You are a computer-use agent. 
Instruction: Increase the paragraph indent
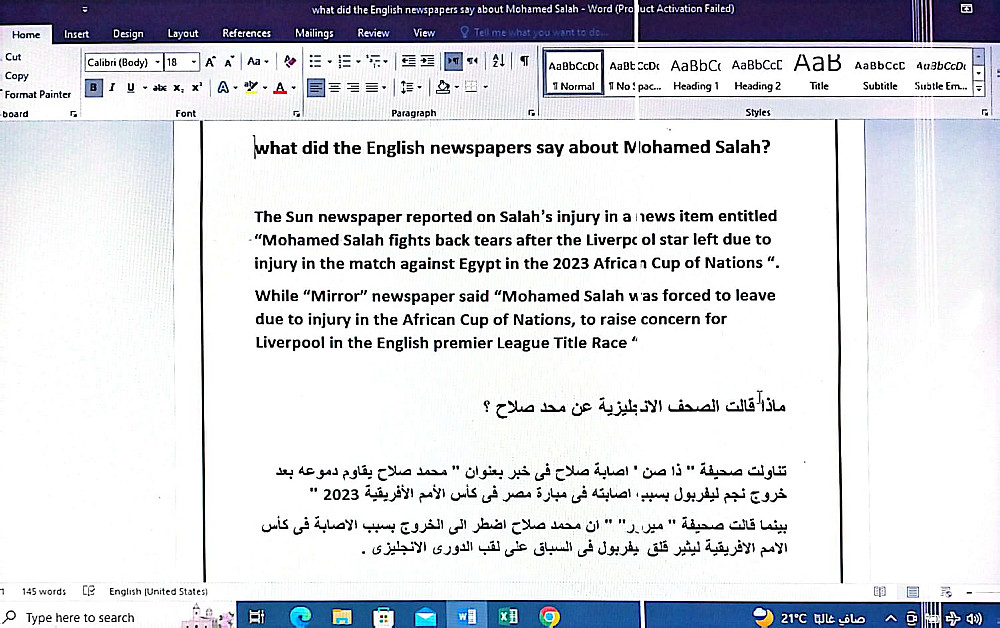pyautogui.click(x=427, y=61)
